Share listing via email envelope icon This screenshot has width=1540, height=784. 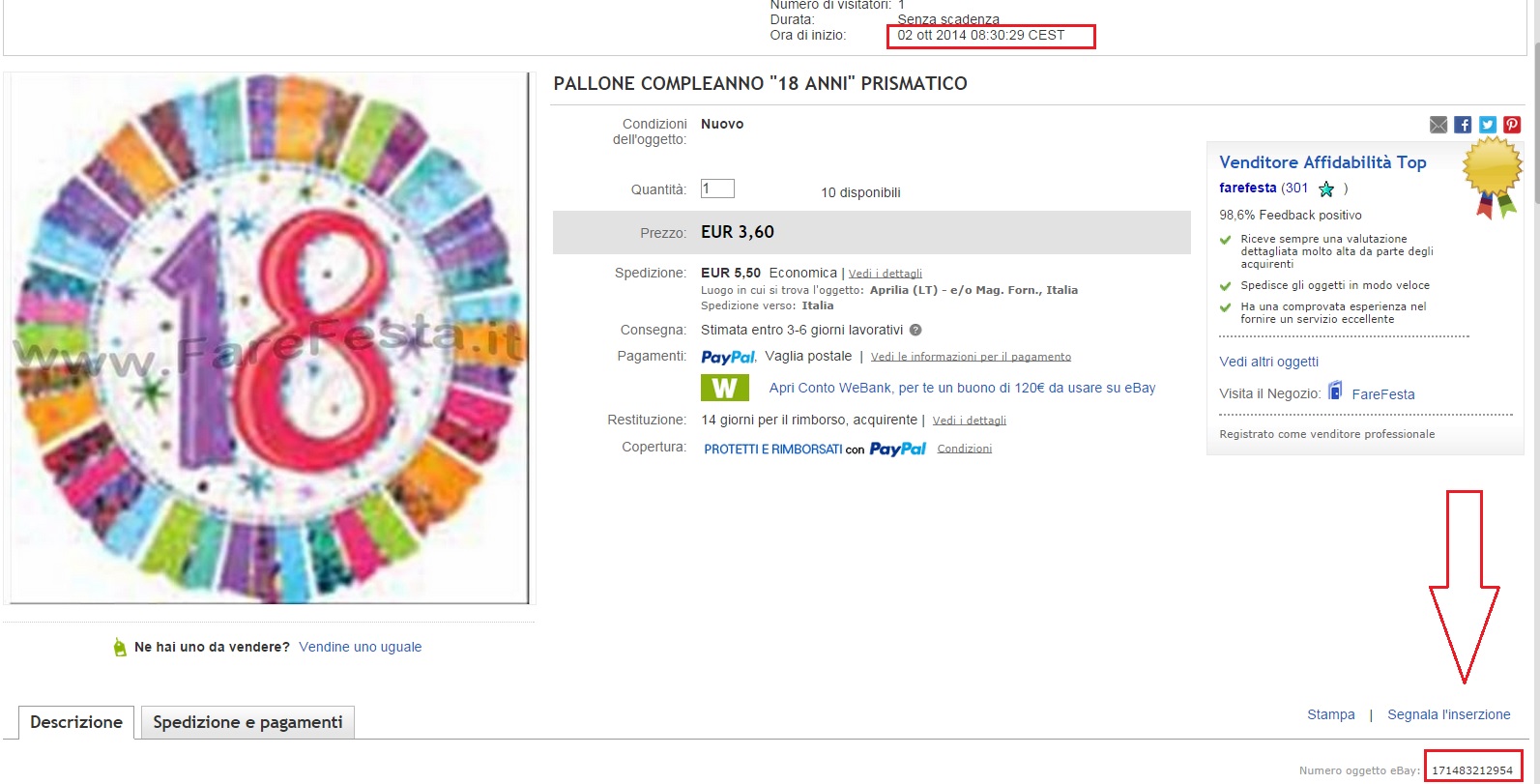click(x=1438, y=125)
